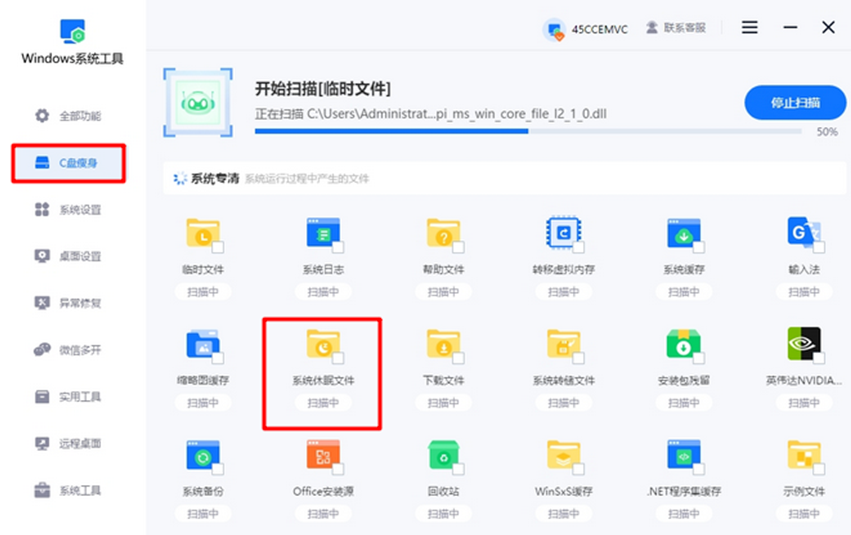Click 扫描中 status under 输入法
The height and width of the screenshot is (535, 851).
pos(804,292)
